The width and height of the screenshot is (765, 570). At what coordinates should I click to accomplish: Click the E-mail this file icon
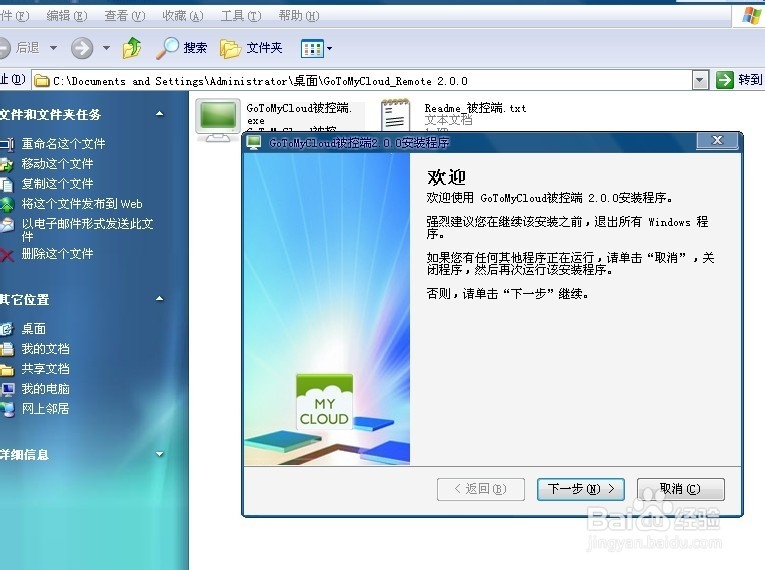click(x=7, y=224)
